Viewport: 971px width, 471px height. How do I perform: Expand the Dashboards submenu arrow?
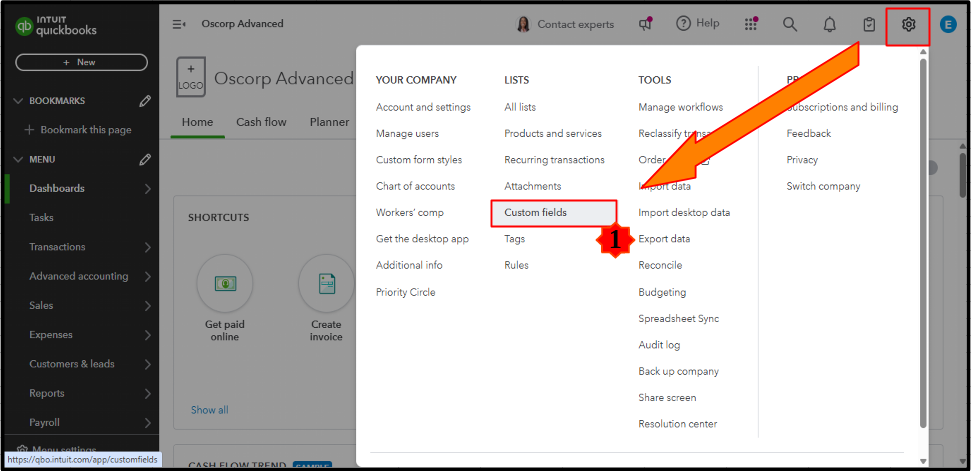point(147,189)
